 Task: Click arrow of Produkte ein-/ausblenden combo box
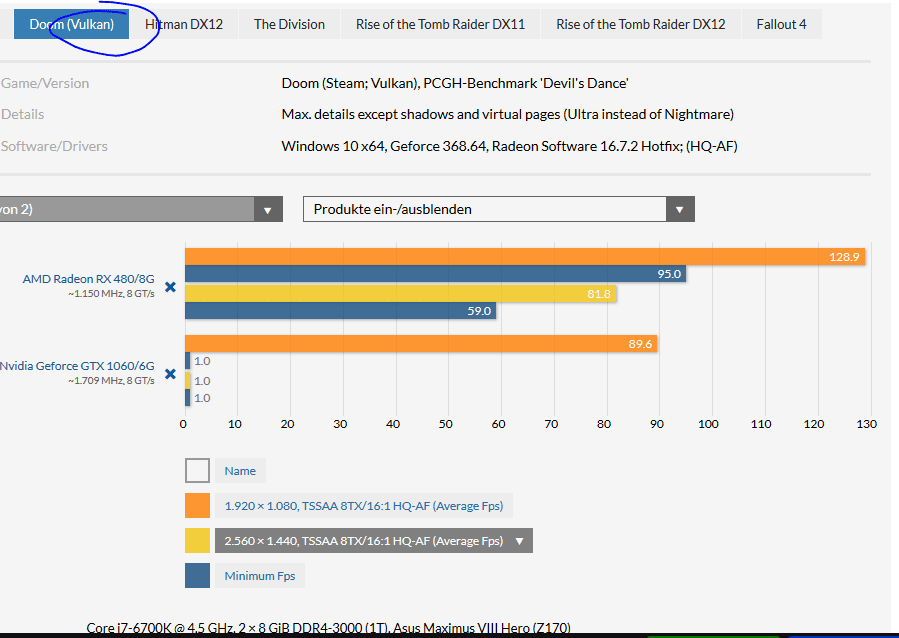coord(680,209)
